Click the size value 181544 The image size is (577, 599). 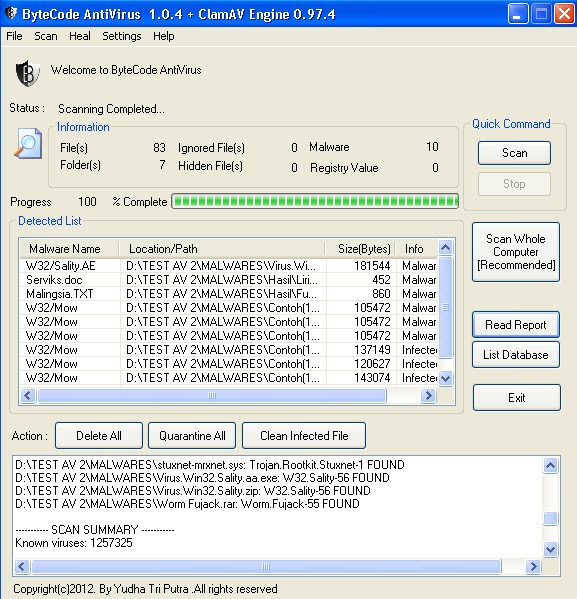click(x=372, y=266)
